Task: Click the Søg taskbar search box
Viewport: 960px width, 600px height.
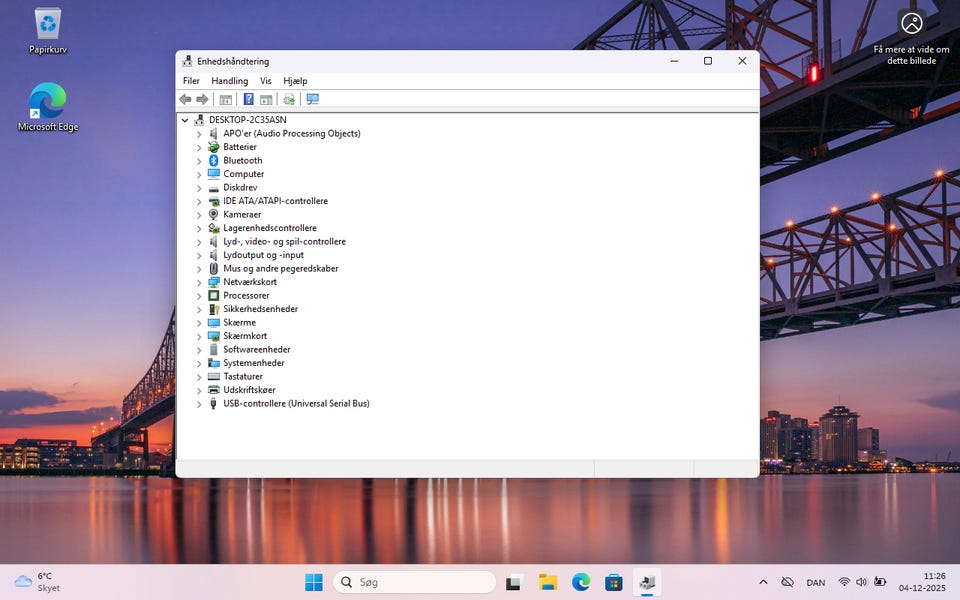Action: [x=414, y=582]
